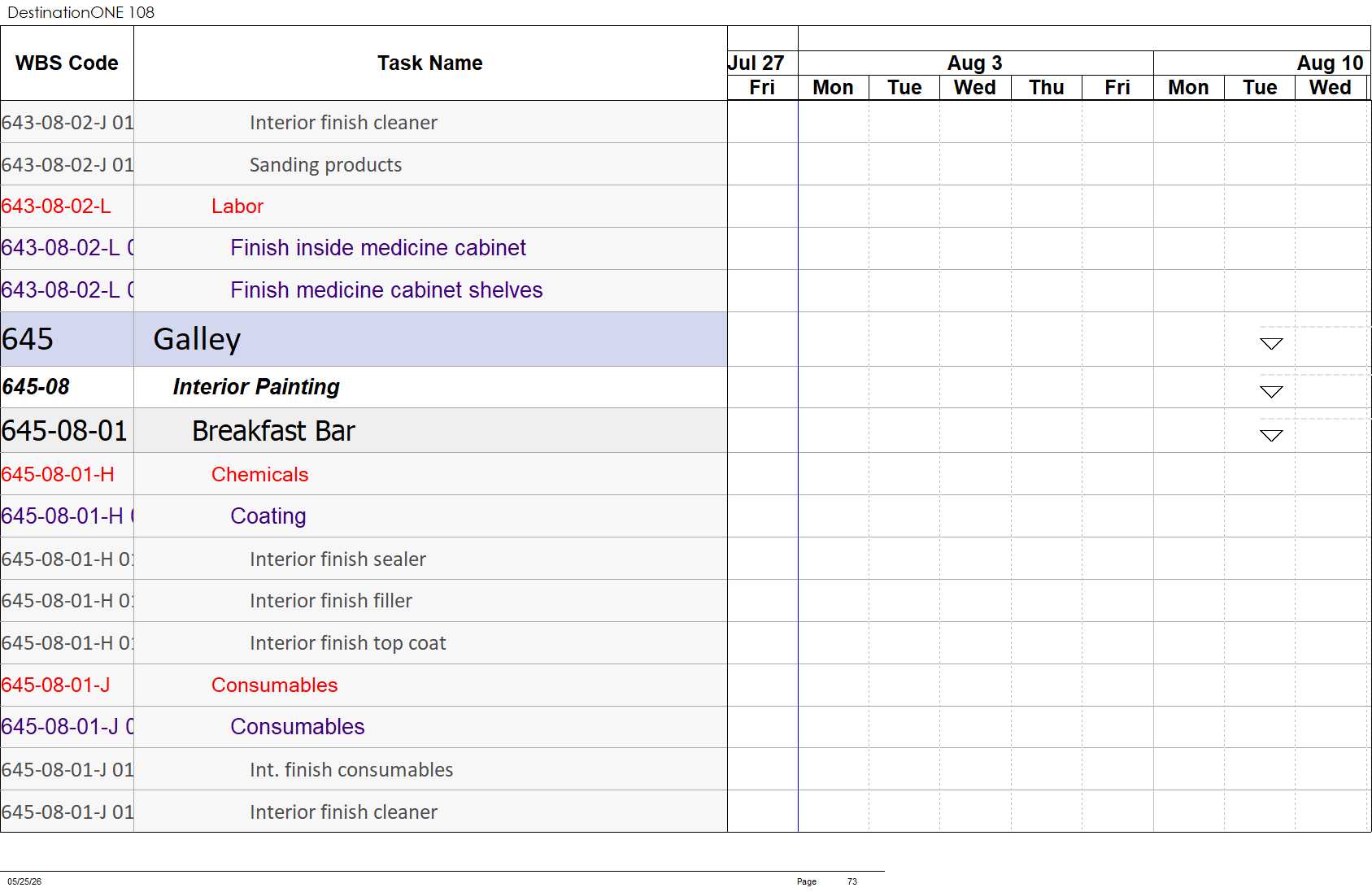Select the purple Consumables sub-task name
This screenshot has height=892, width=1372.
298,727
